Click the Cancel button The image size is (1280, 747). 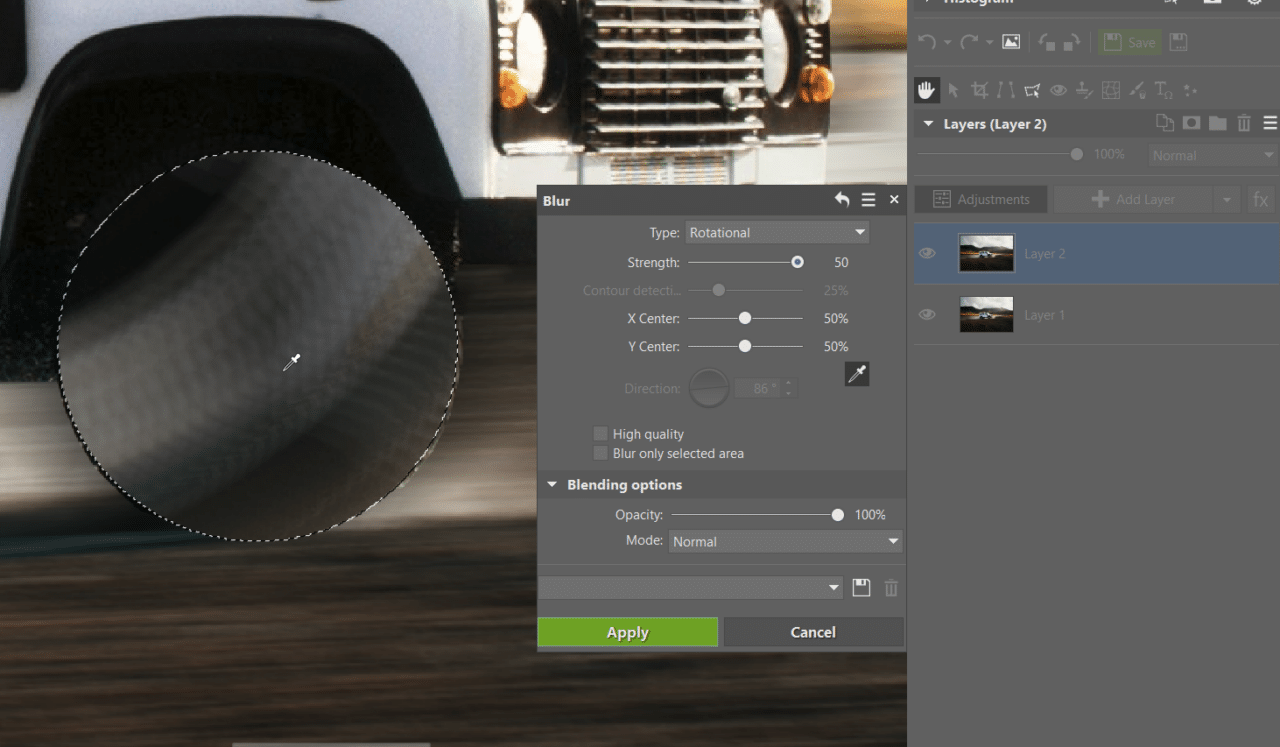813,632
